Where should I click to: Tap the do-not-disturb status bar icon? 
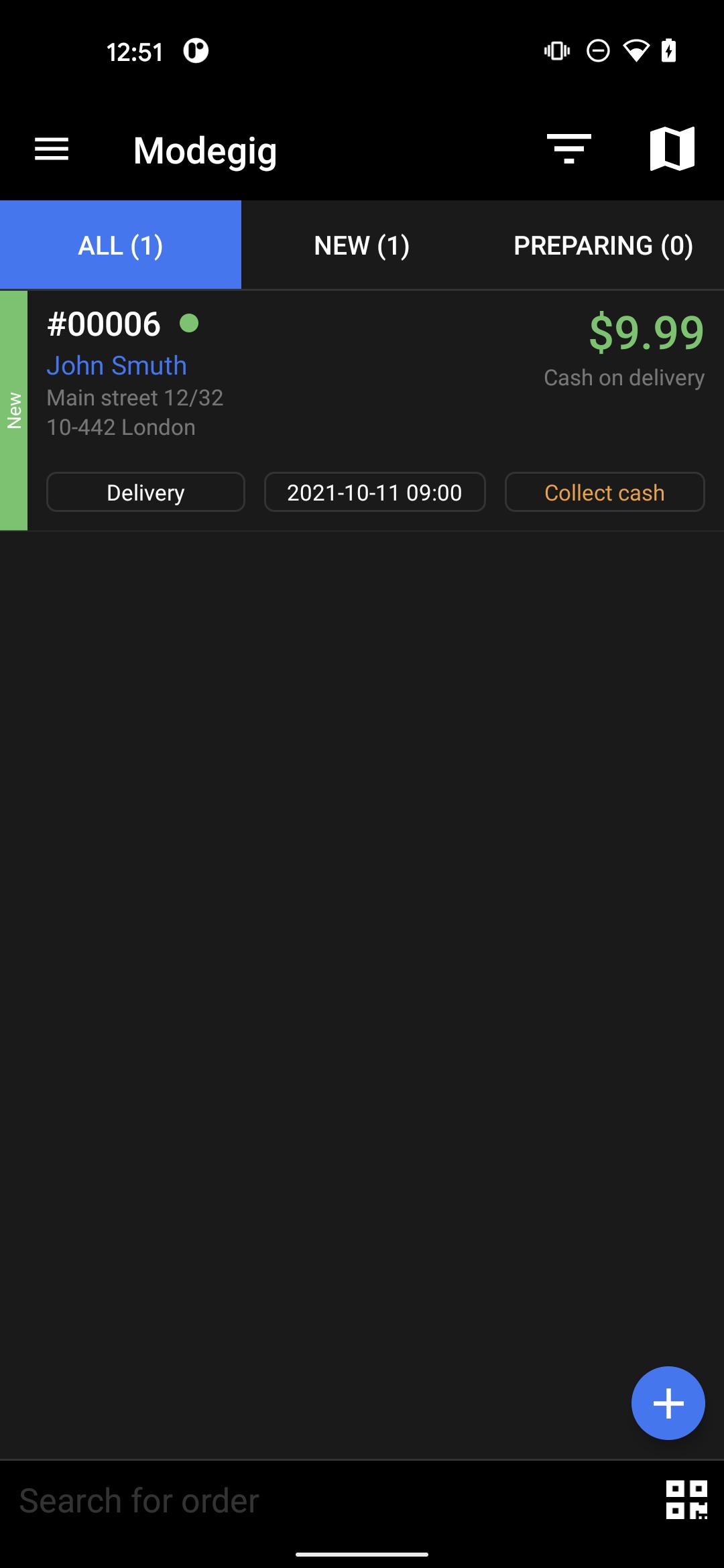[x=598, y=51]
